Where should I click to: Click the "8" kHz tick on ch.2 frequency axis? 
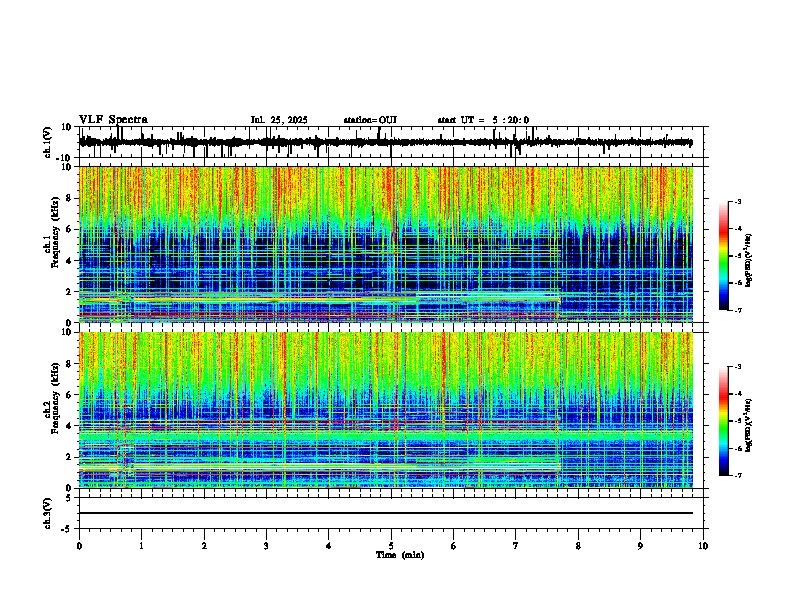click(70, 364)
